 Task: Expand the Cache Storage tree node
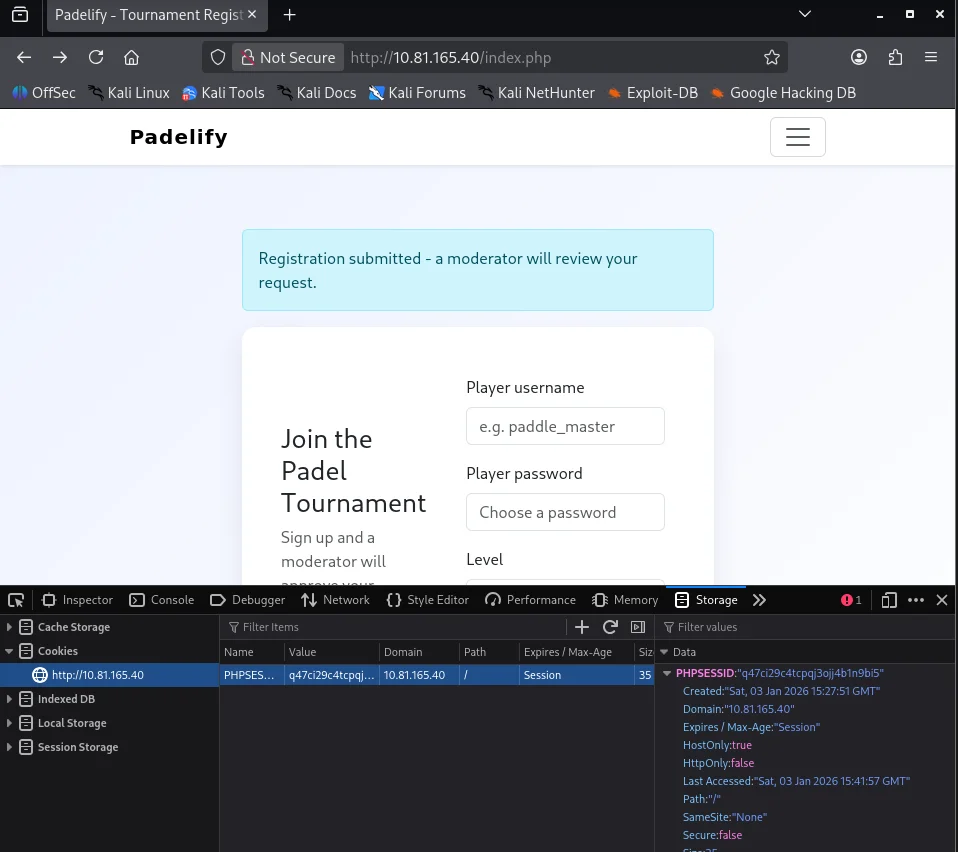point(10,627)
